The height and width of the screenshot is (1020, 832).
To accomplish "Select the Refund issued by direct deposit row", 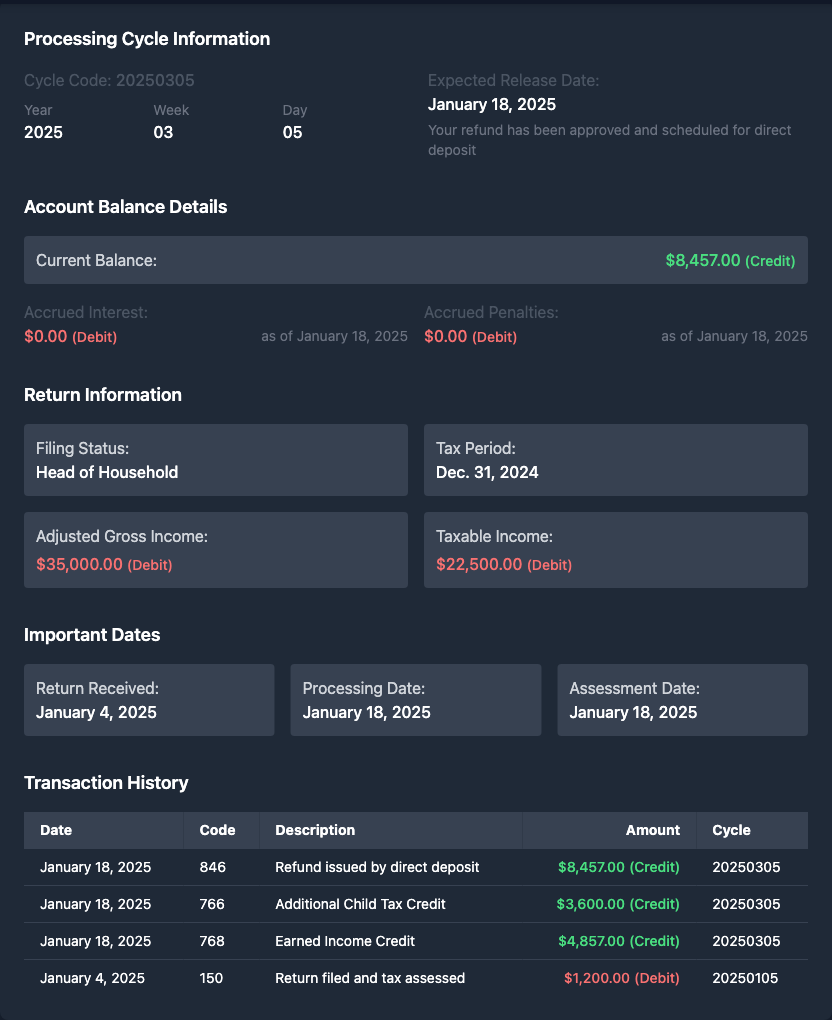I will tap(377, 867).
